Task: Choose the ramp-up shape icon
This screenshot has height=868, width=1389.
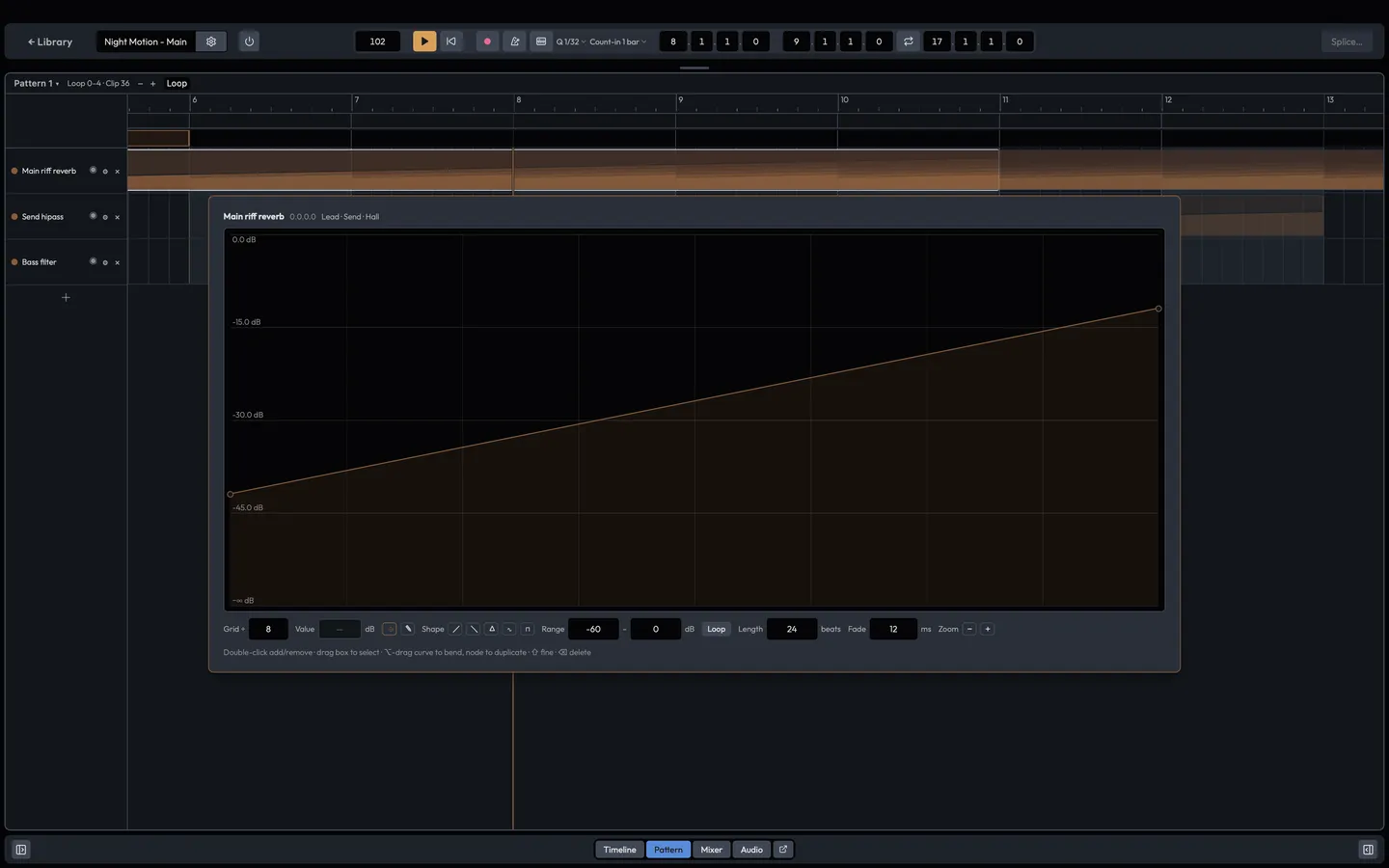Action: tap(456, 629)
